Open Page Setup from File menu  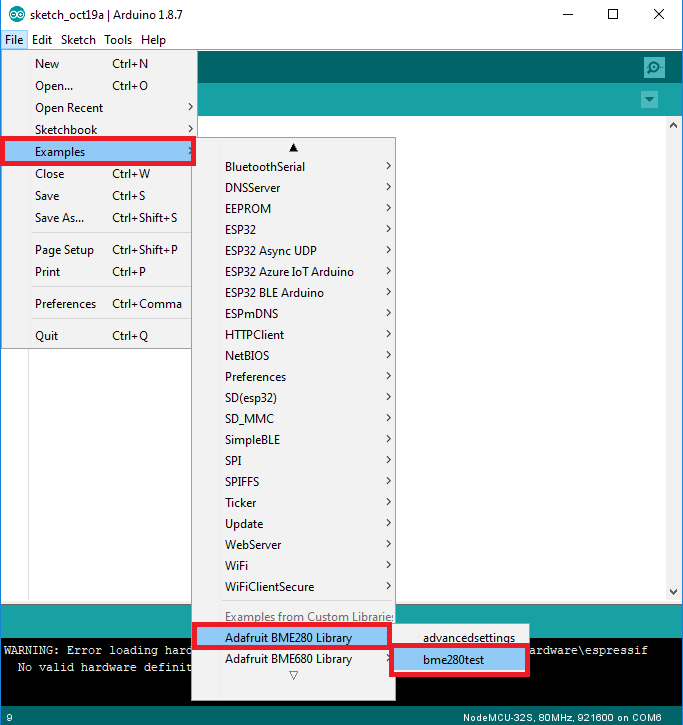click(x=97, y=250)
